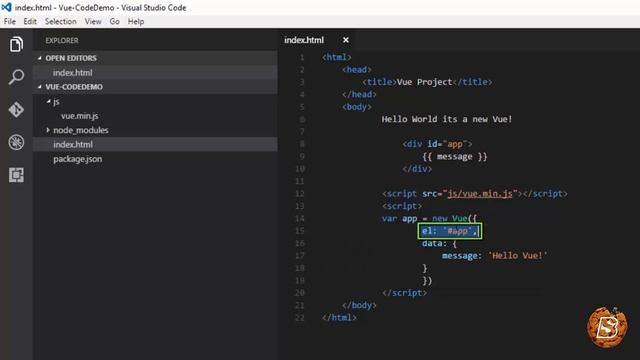Click the 'var app' declaration

coord(400,219)
